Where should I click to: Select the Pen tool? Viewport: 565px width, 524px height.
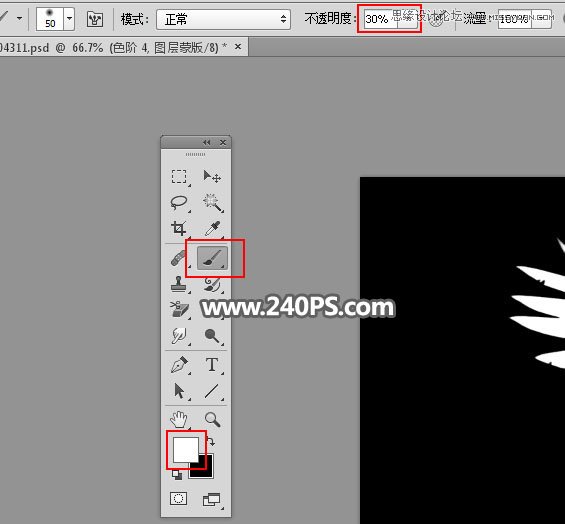(x=179, y=365)
